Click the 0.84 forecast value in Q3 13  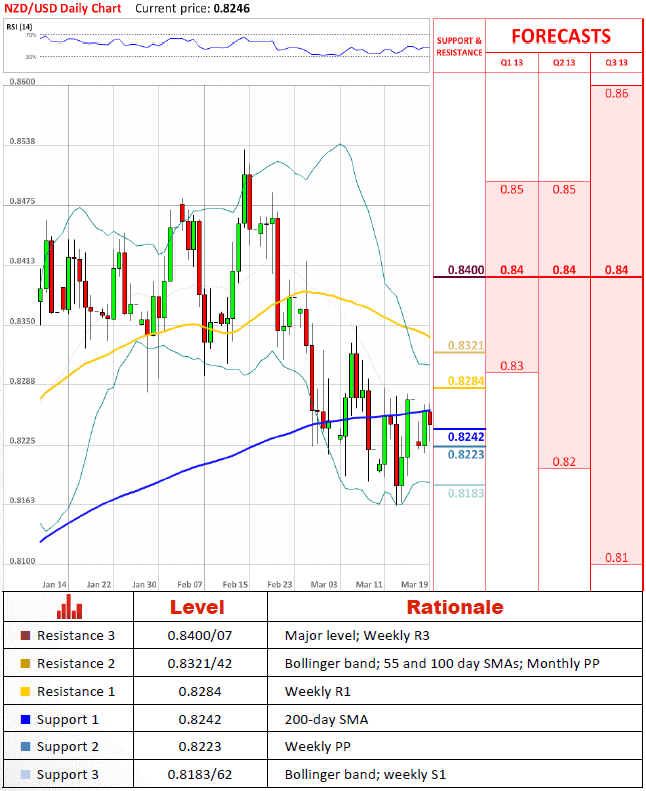pos(616,270)
